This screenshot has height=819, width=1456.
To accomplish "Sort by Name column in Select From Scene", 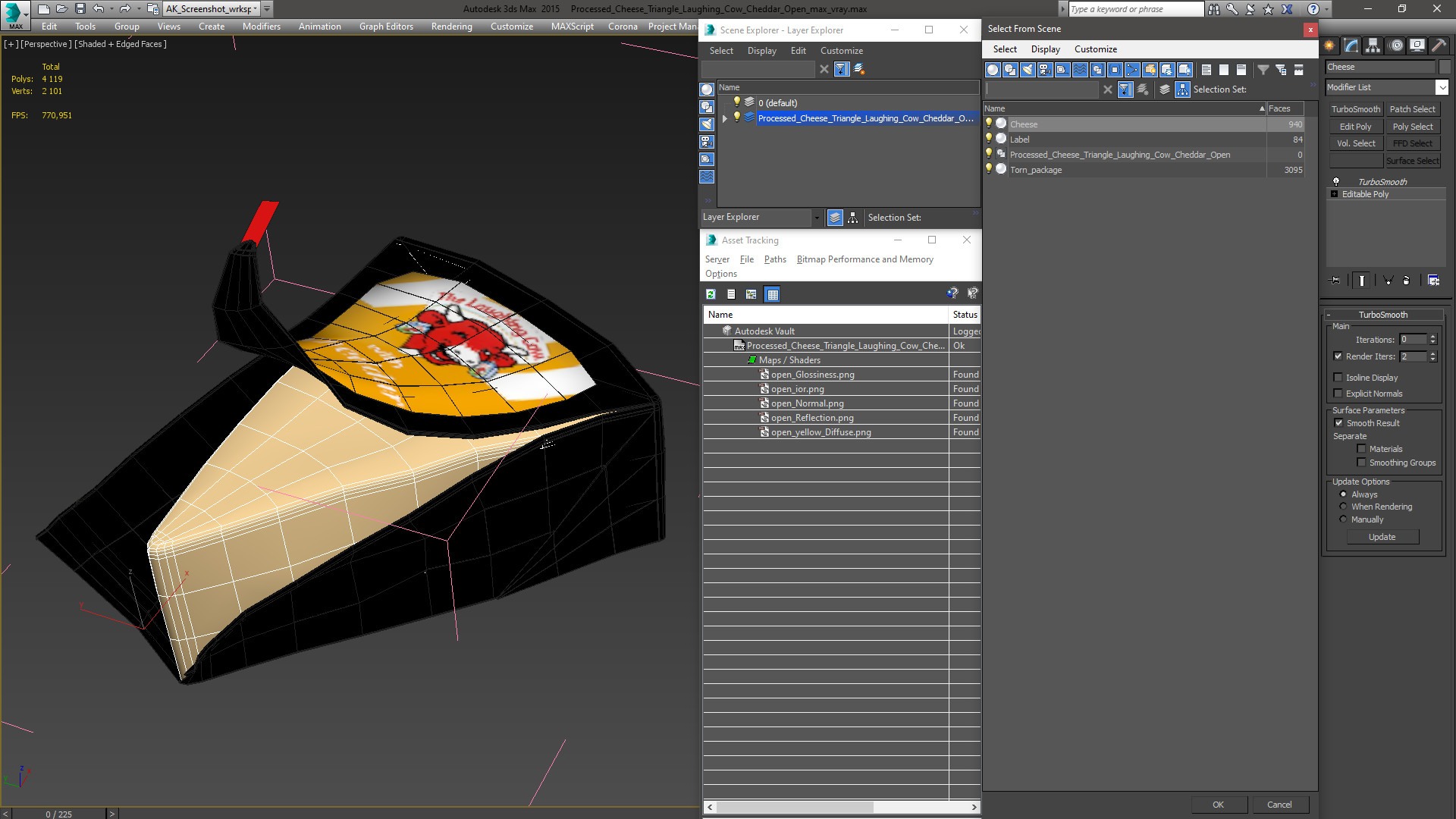I will 1125,108.
